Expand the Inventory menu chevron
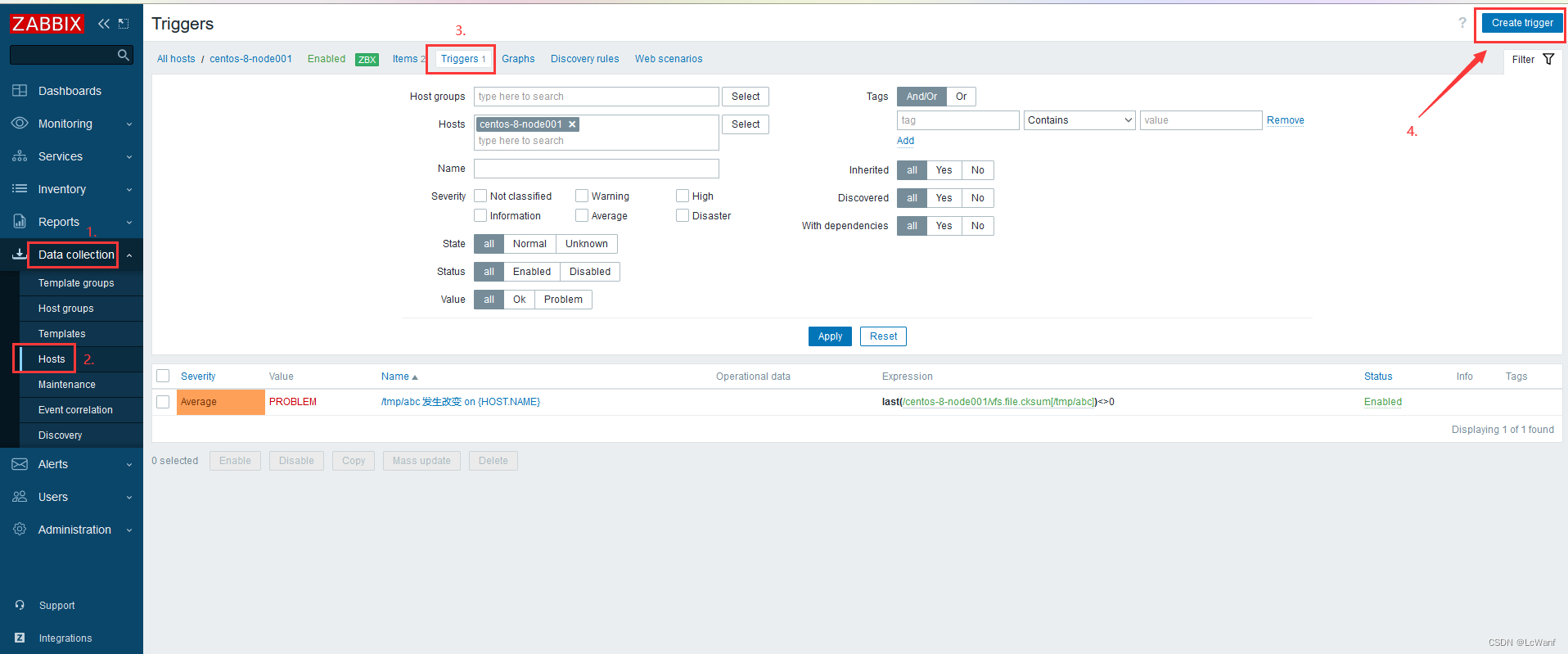1568x654 pixels. 129,190
